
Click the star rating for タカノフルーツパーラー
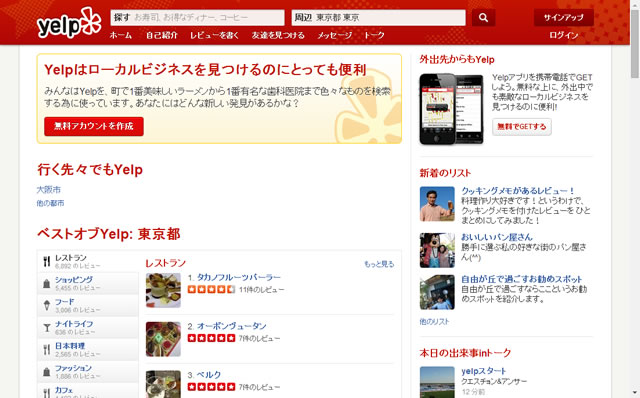[211, 289]
